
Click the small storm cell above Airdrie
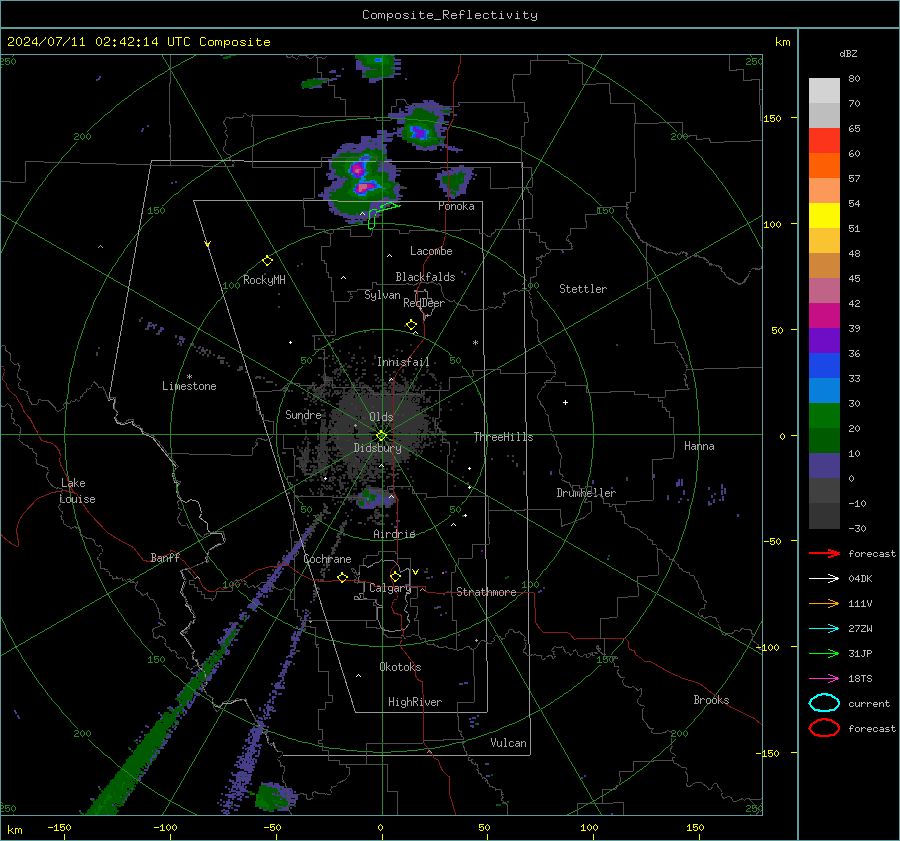pyautogui.click(x=375, y=498)
